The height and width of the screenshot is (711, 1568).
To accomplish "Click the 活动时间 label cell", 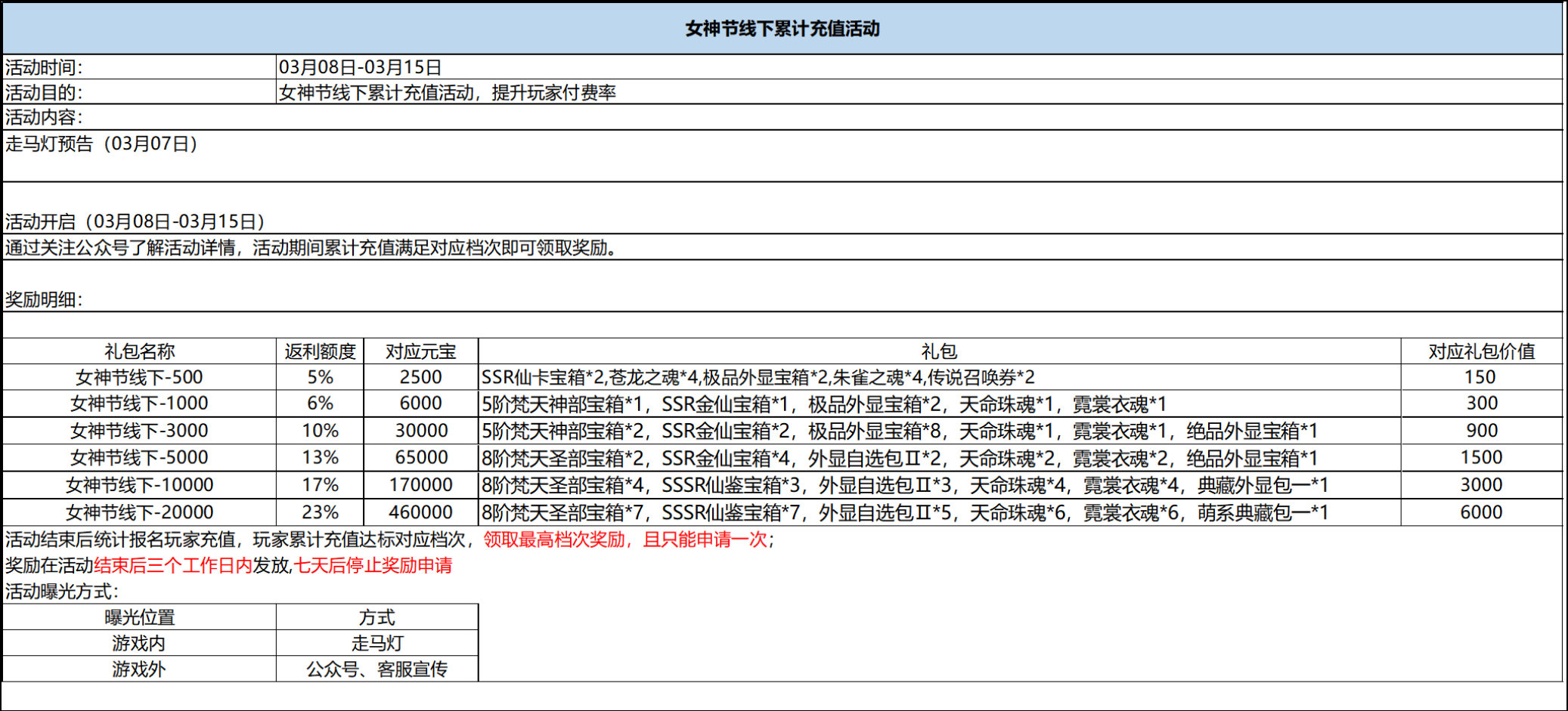I will tap(140, 67).
